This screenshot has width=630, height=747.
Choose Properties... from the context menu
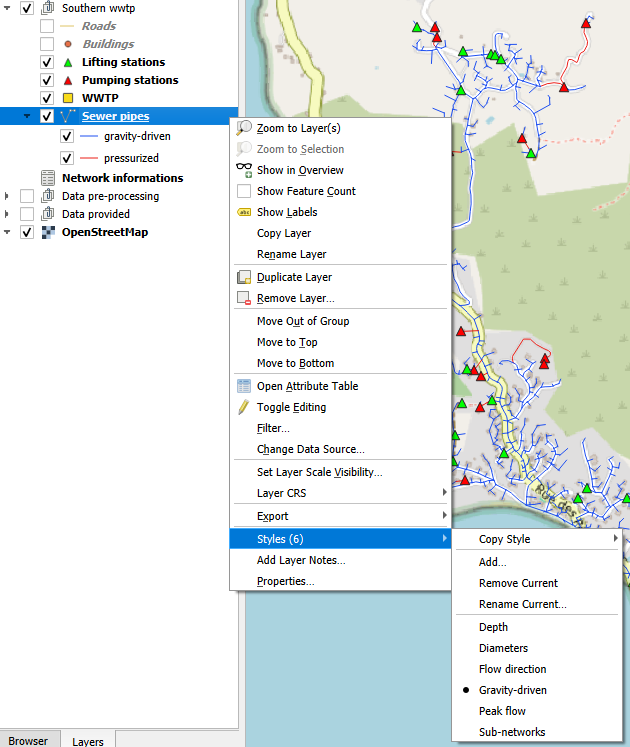coord(285,581)
